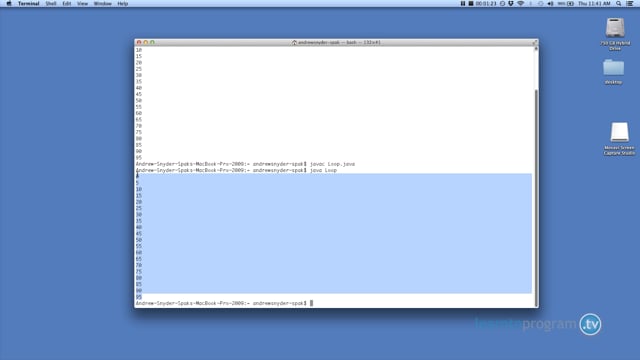The width and height of the screenshot is (640, 360).
Task: Click the Thu 11:41 AM clock
Action: (x=594, y=3)
